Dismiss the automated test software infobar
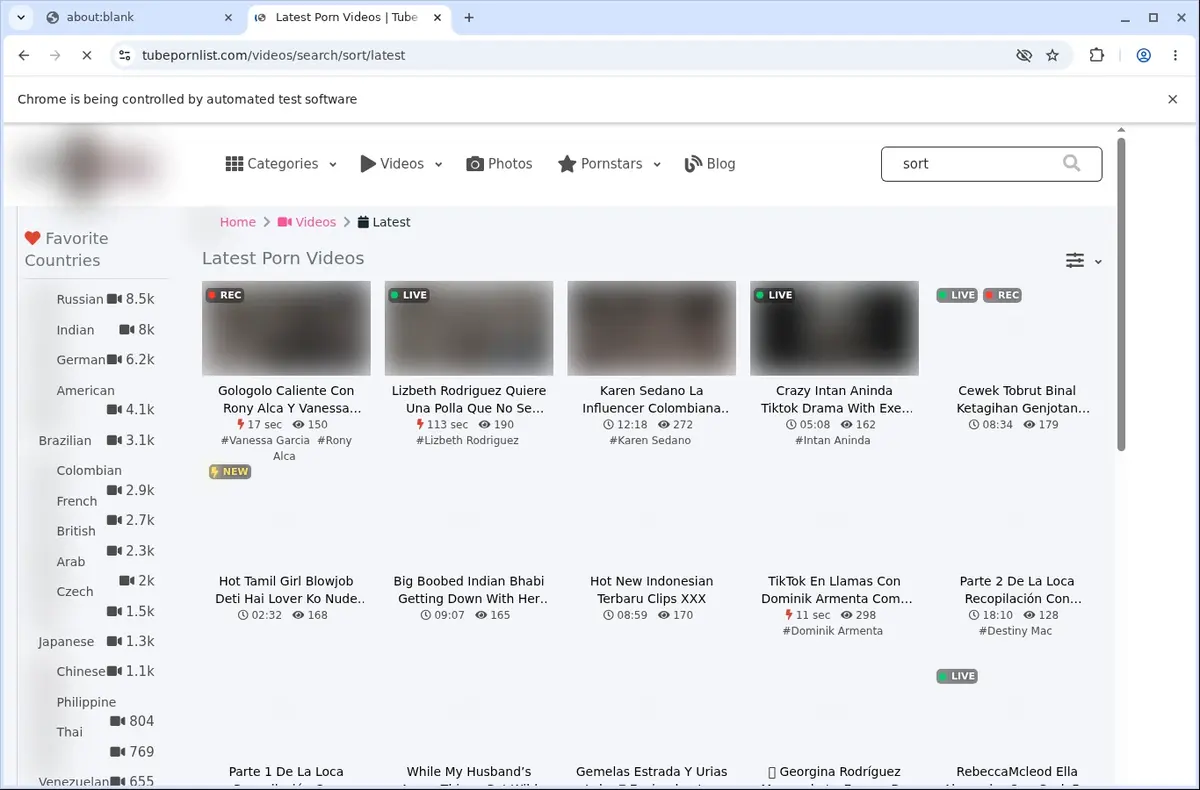Screen dimensions: 1200x790 tap(1172, 99)
